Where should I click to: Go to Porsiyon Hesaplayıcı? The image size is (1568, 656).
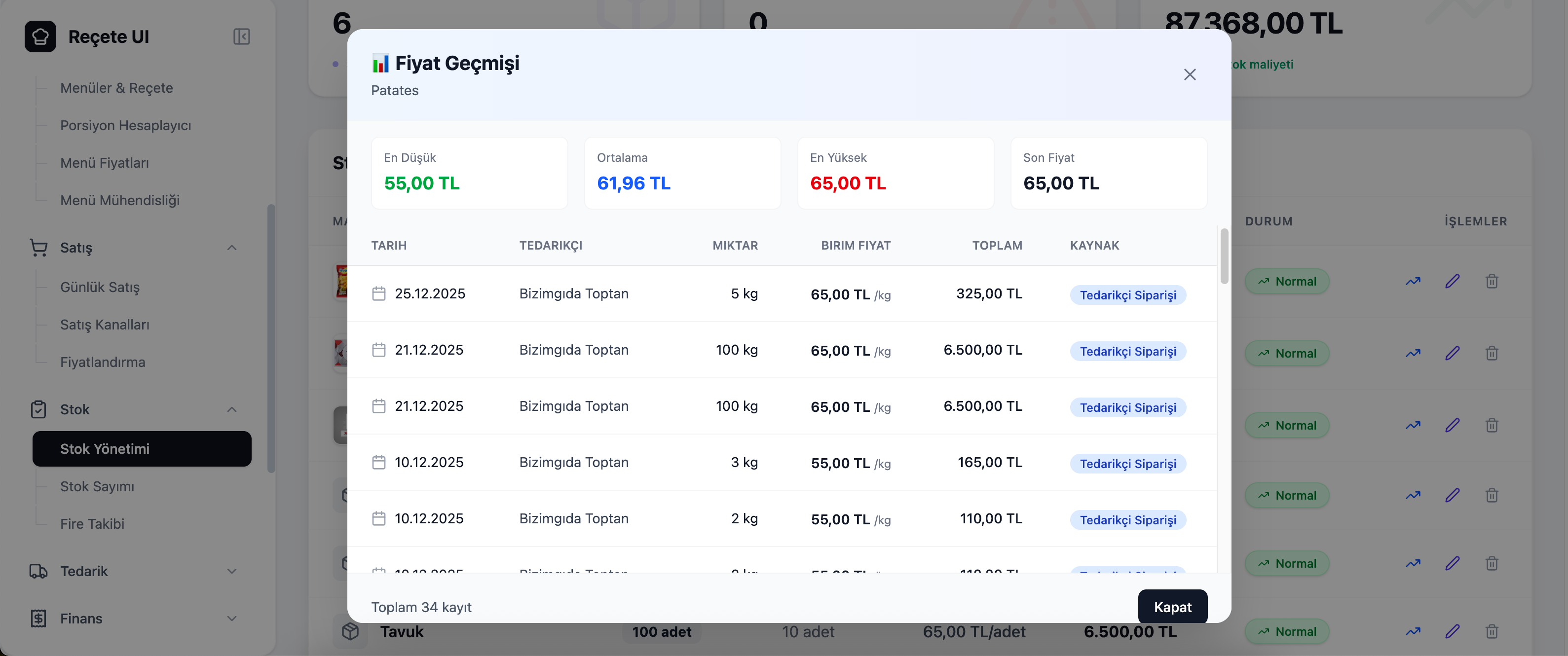(125, 125)
